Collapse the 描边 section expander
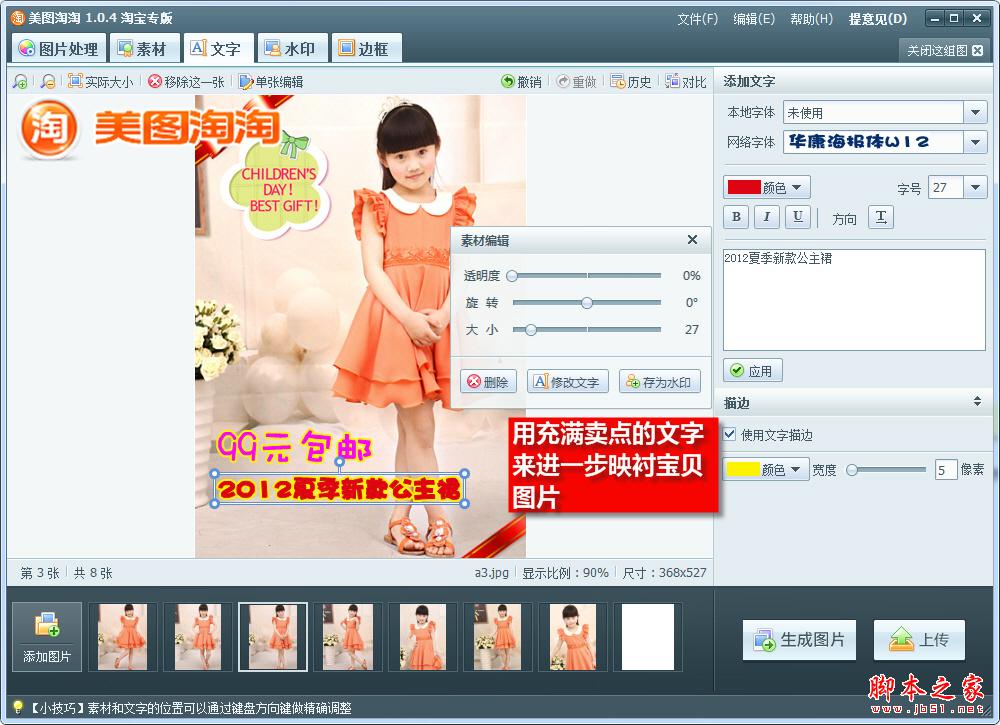The width and height of the screenshot is (1000, 725). pos(976,402)
